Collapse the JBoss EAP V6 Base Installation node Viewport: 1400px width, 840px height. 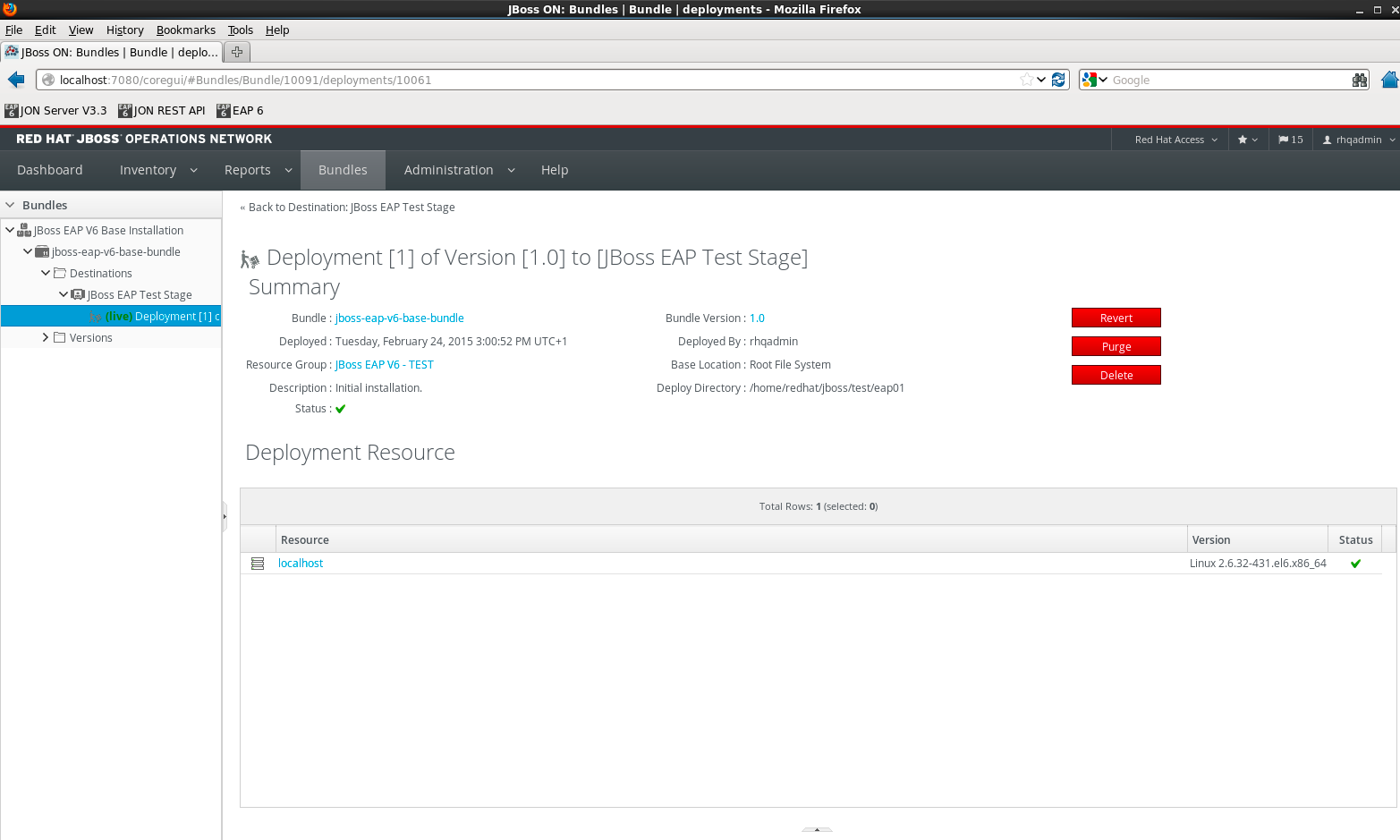tap(10, 230)
